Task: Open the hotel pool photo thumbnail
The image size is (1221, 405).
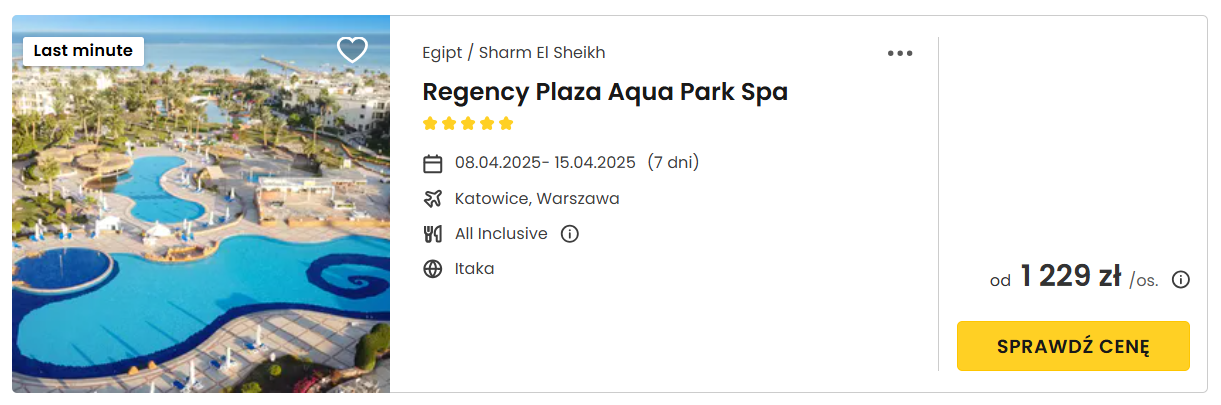Action: tap(201, 204)
